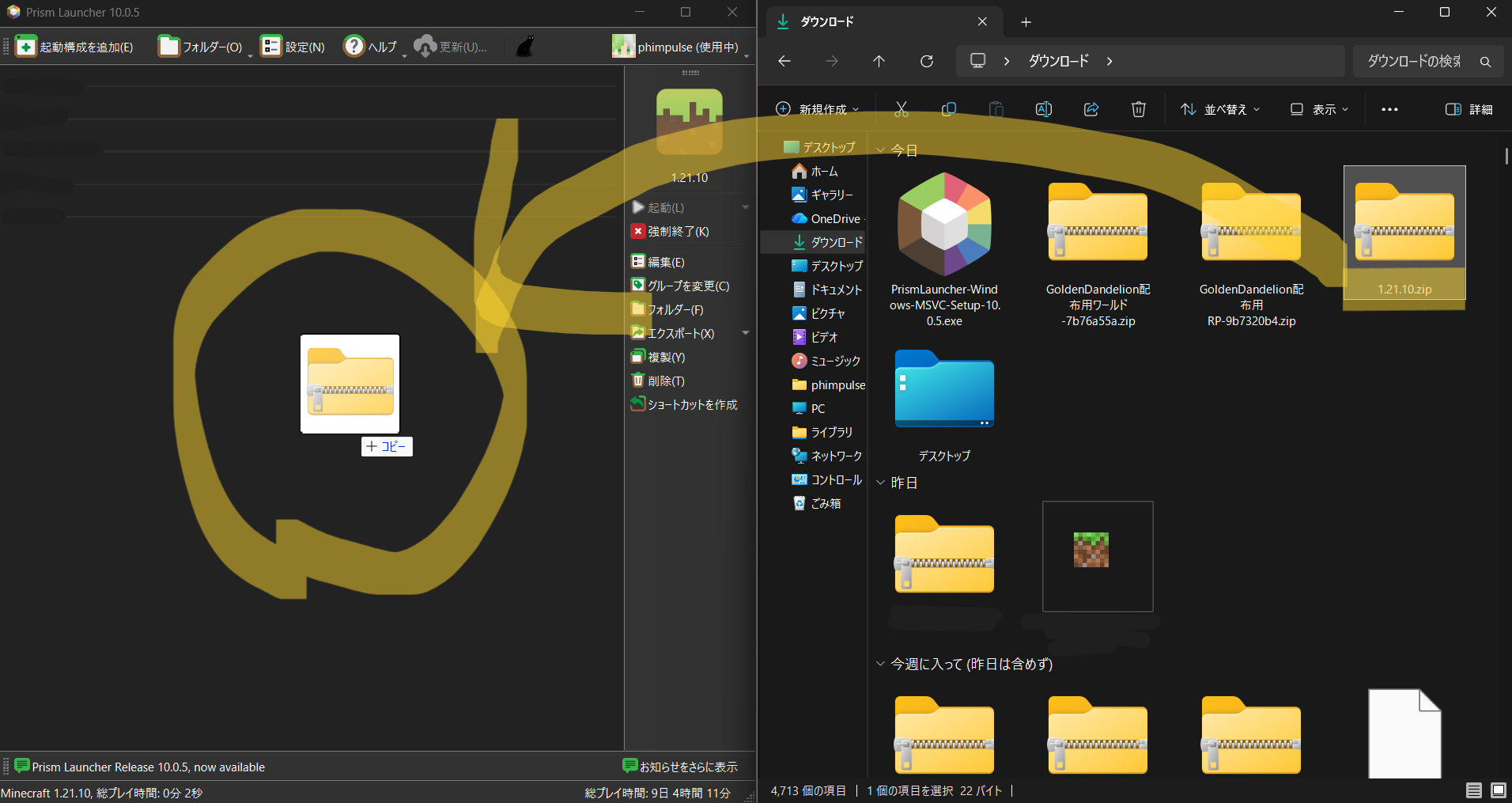The height and width of the screenshot is (803, 1512).
Task: Click the delete instance (削除) button
Action: [658, 381]
